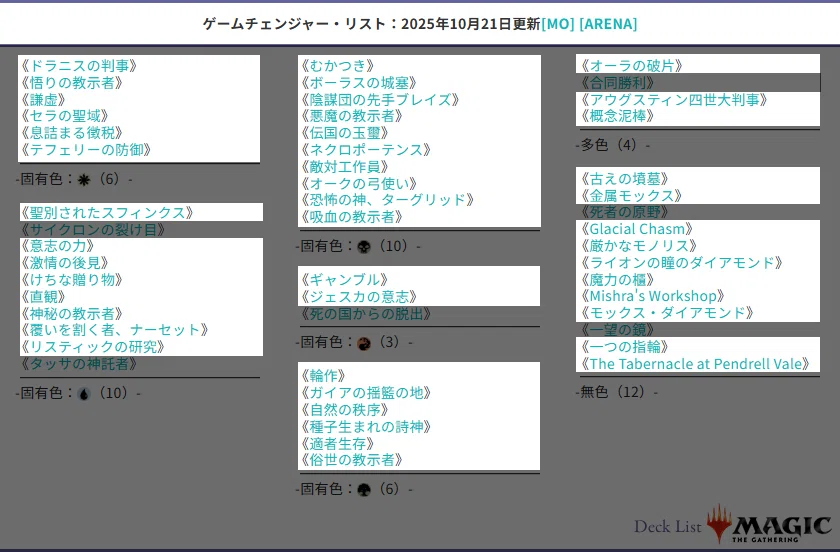The width and height of the screenshot is (840, 552).
Task: Open card link 《ボーラスの城塞》
Action: coord(358,83)
